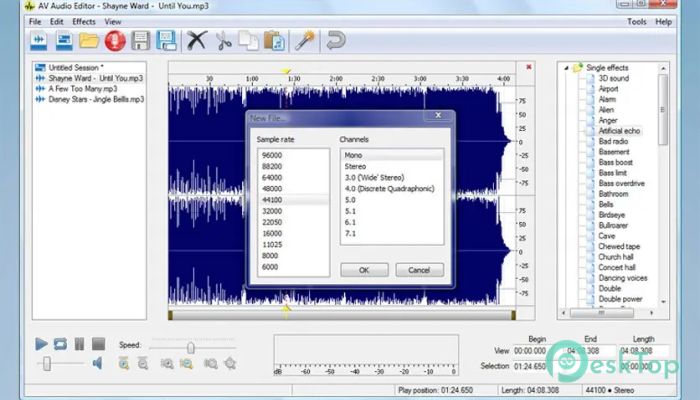Image resolution: width=700 pixels, height=400 pixels.
Task: Click the effects panel scroll-down arrow
Action: pyautogui.click(x=663, y=302)
